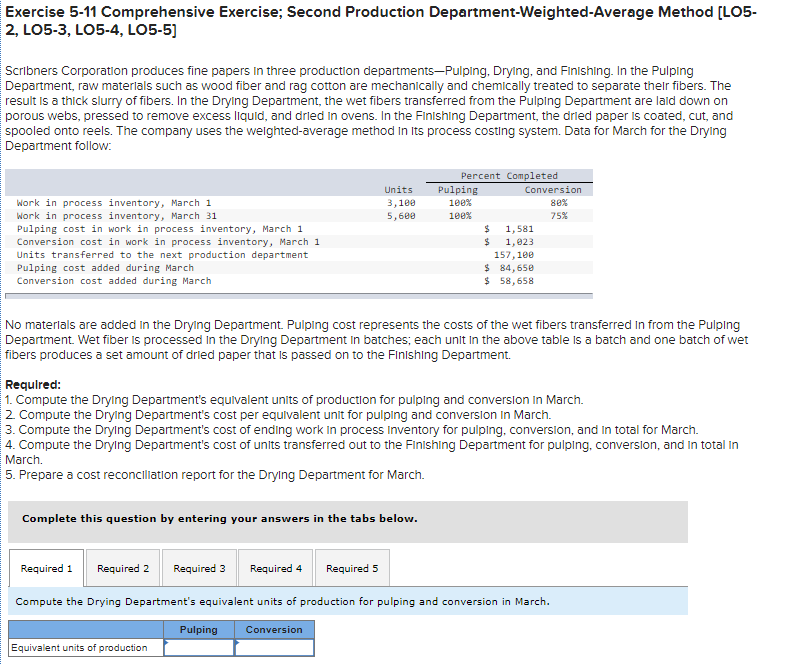This screenshot has height=665, width=786.
Task: Click 'Pulping cost added during March' row
Action: [299, 268]
